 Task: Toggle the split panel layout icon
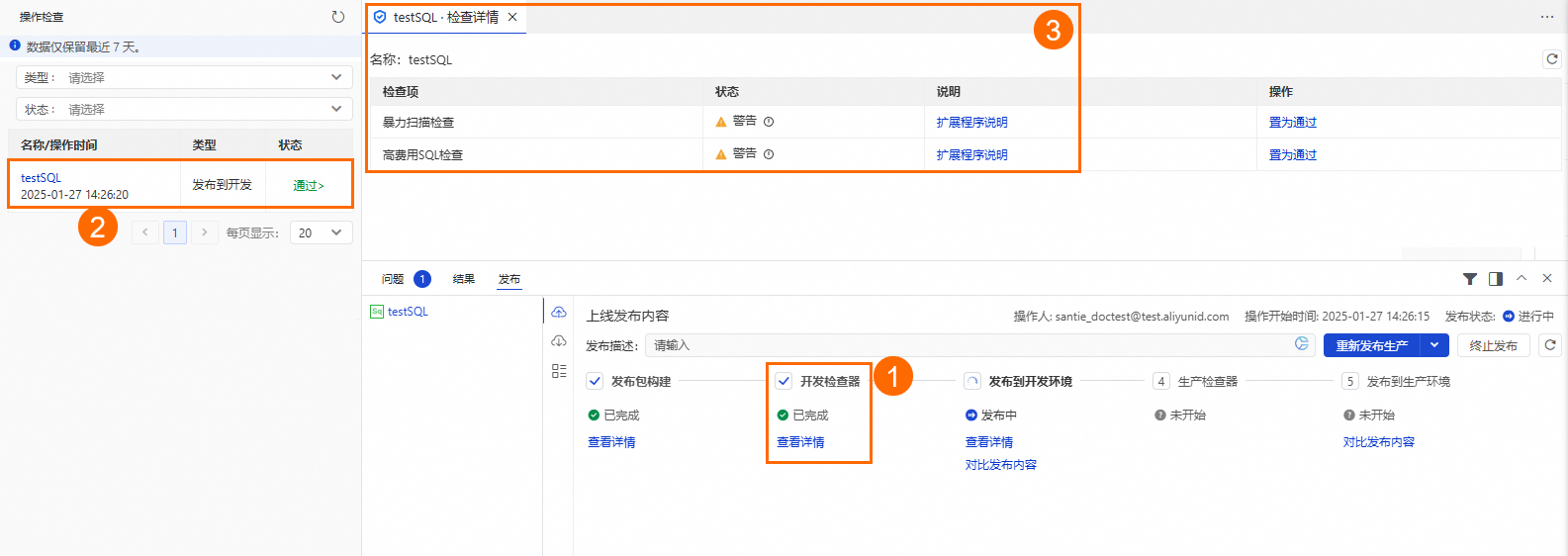1496,279
